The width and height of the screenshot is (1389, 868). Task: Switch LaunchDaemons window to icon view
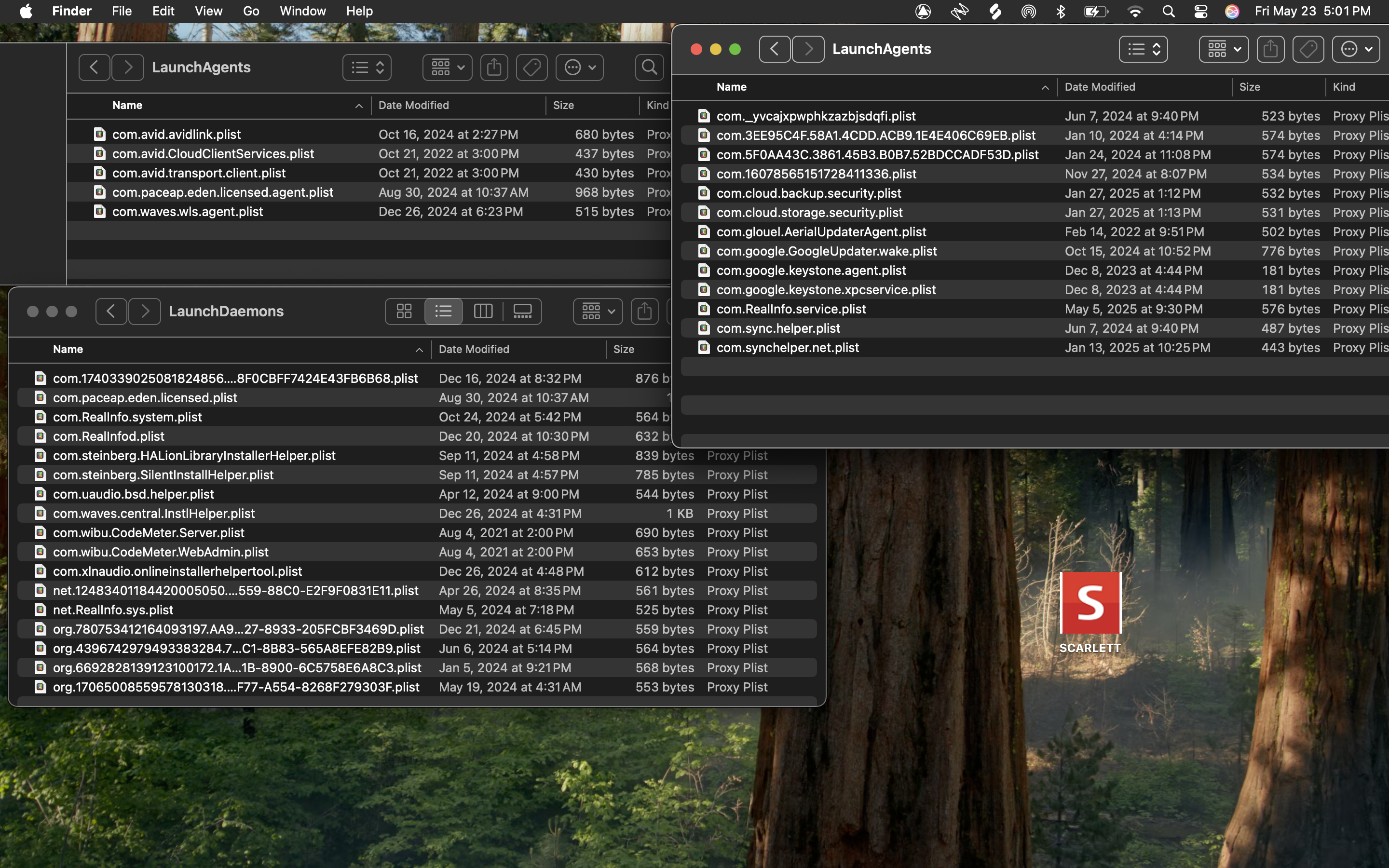(404, 311)
